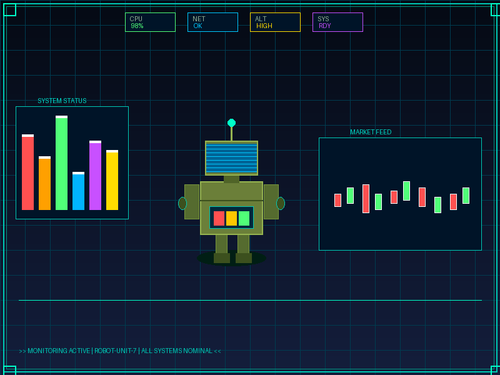500x375 pixels.
Task: Click the red bar in System Status chart
Action: 28,172
